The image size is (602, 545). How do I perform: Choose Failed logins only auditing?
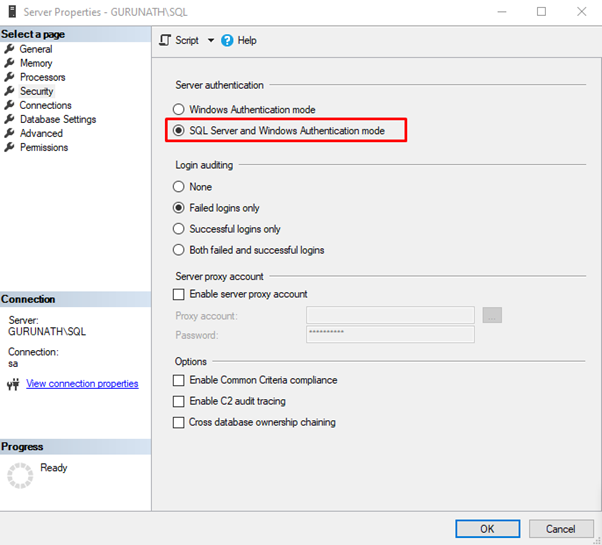[216, 208]
